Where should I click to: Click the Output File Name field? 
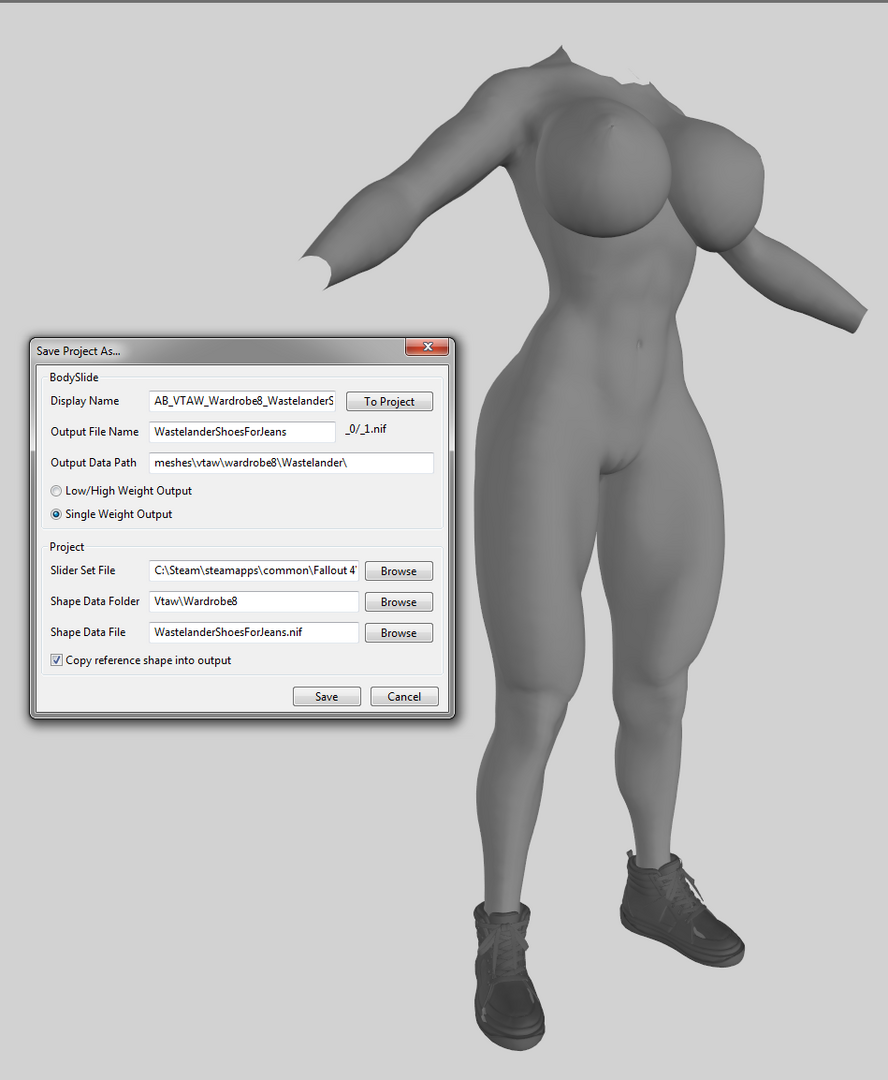[x=242, y=432]
